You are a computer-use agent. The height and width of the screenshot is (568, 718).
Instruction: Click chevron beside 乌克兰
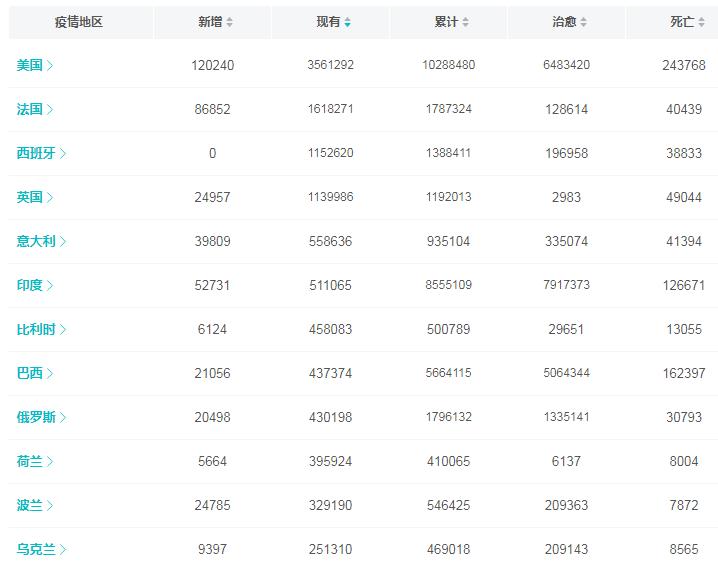tap(63, 549)
